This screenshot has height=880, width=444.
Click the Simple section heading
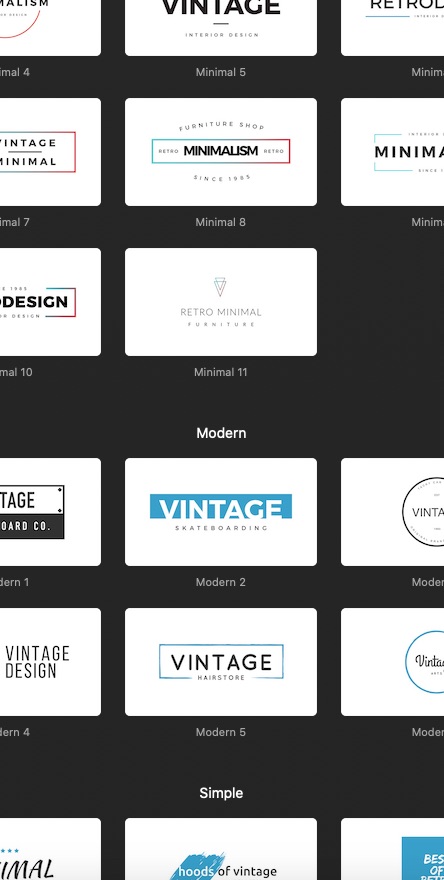coord(221,793)
